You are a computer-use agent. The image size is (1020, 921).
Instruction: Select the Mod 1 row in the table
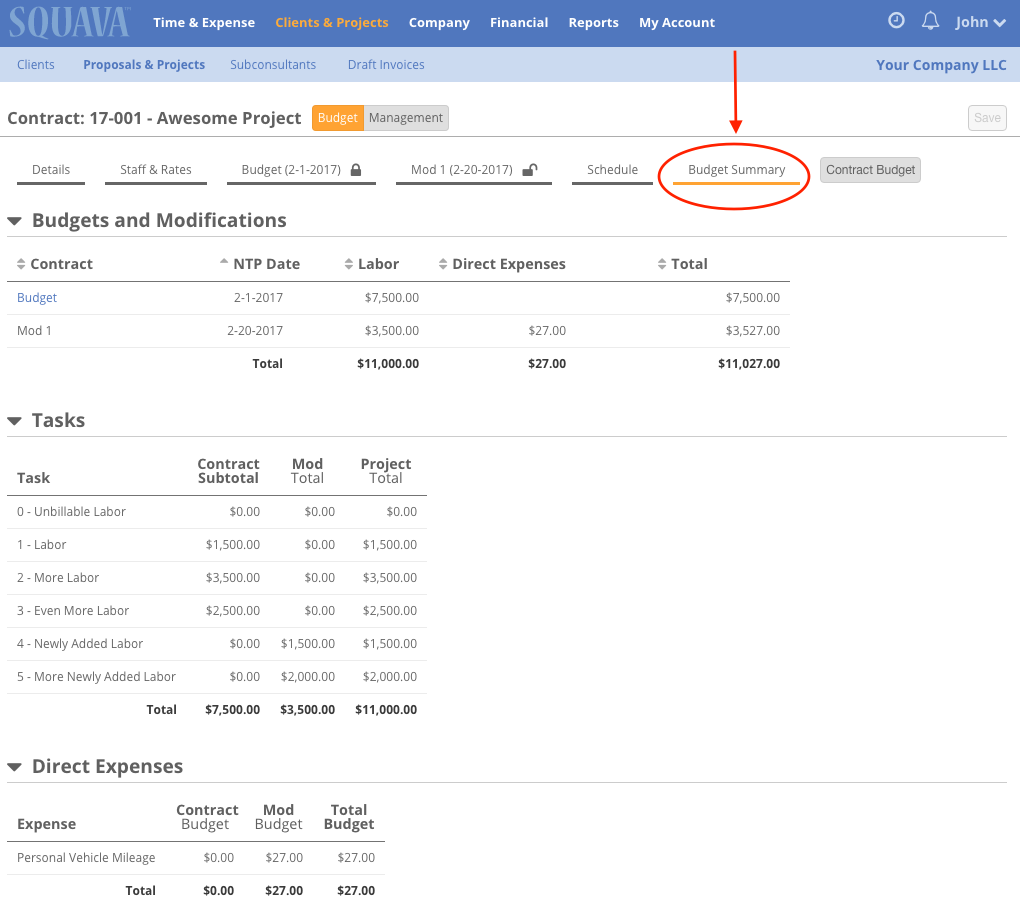pos(34,330)
